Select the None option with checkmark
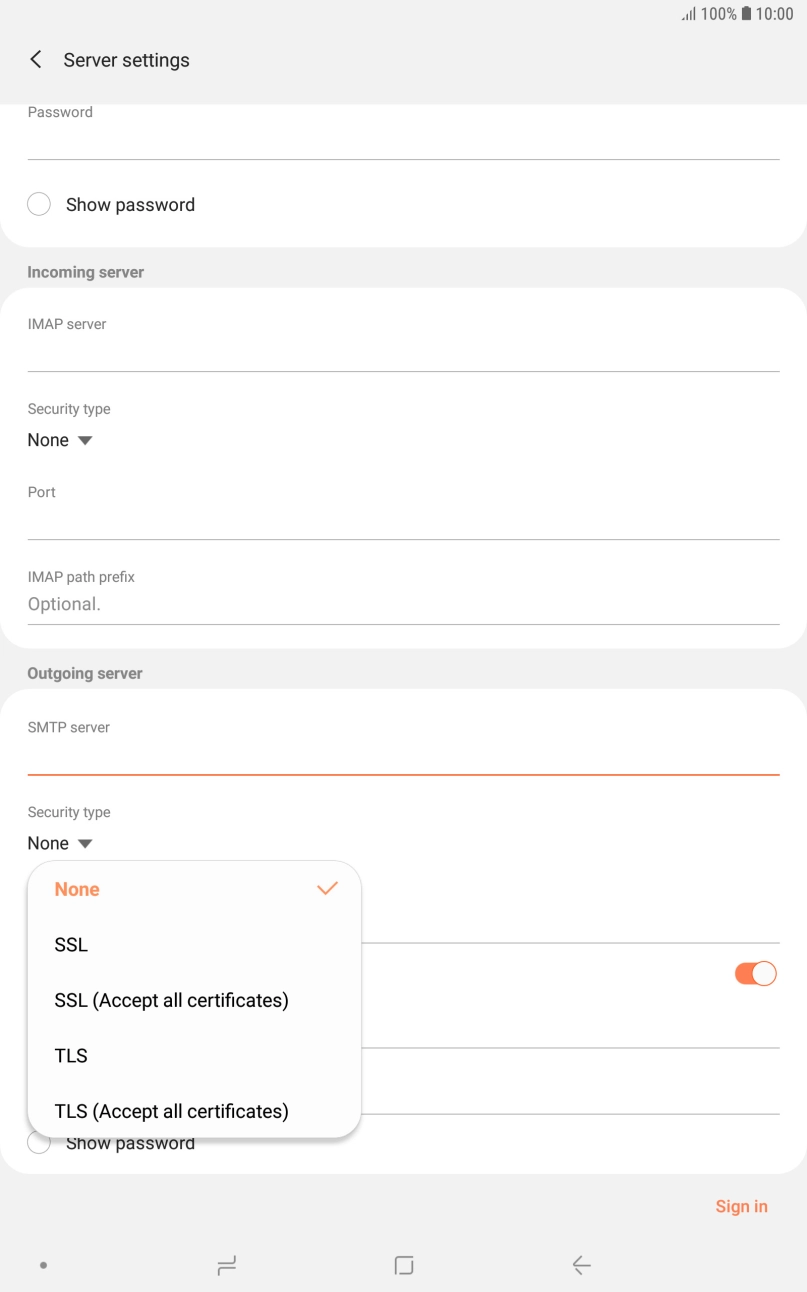 [76, 889]
